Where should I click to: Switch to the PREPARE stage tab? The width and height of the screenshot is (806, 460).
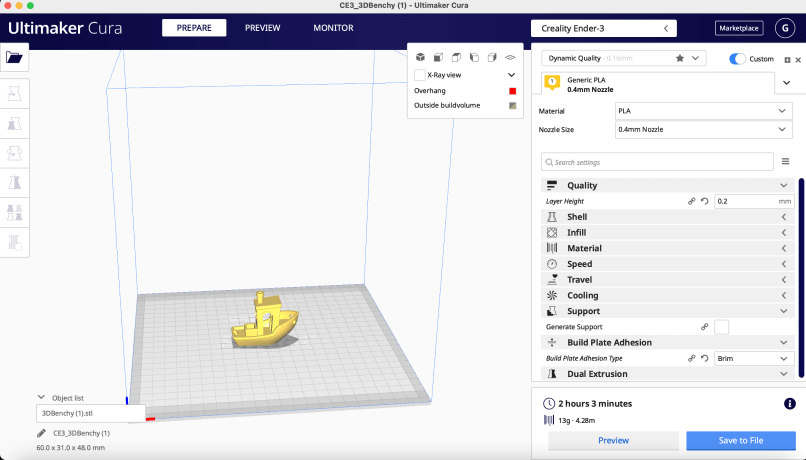point(194,28)
